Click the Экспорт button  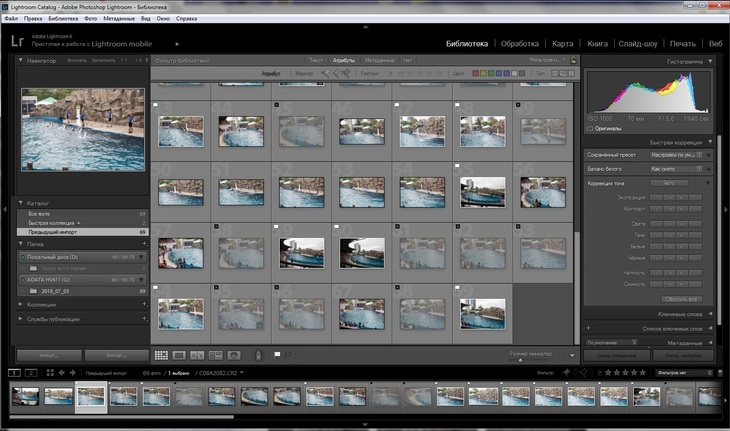116,356
